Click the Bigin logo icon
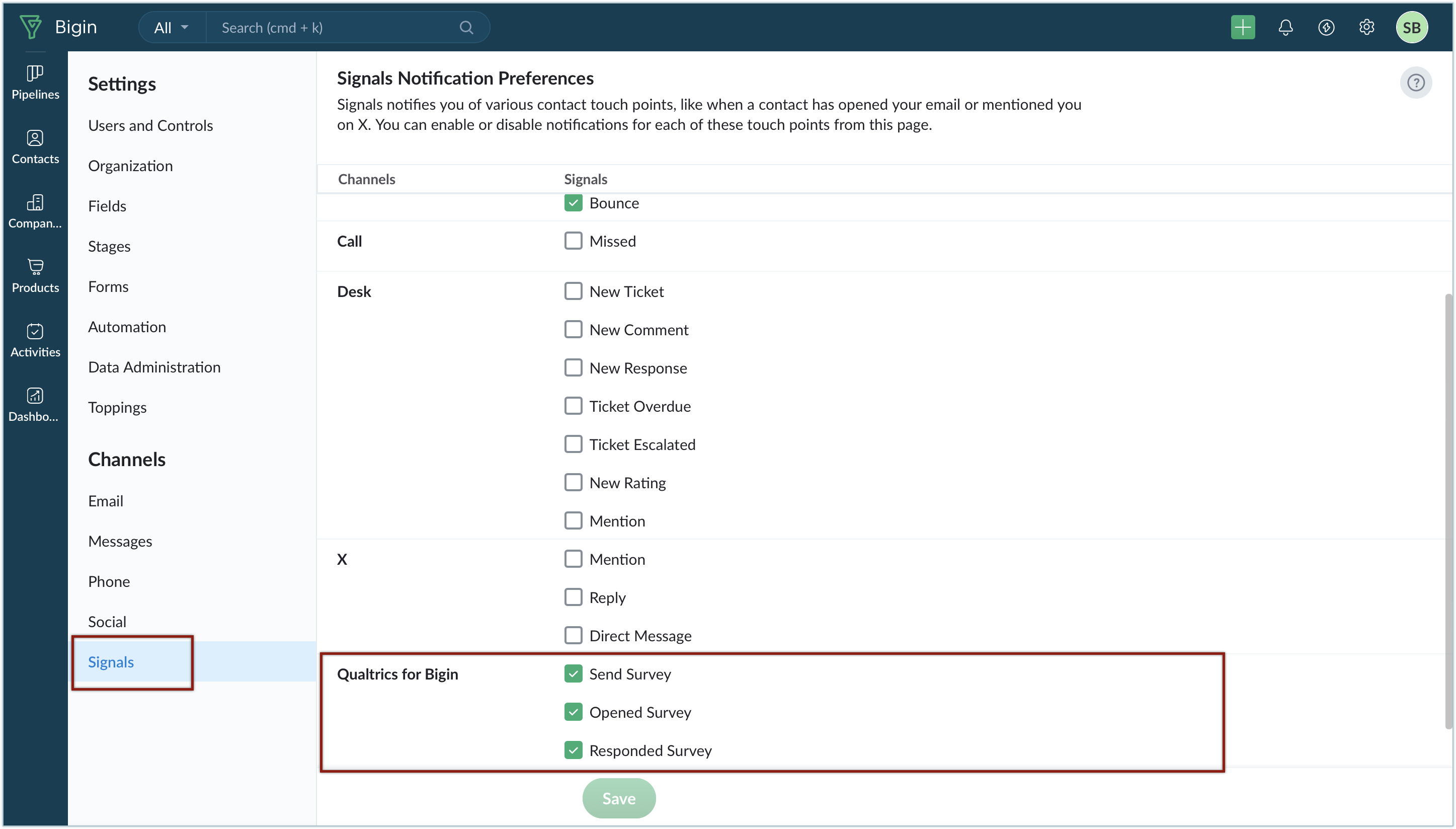Image resolution: width=1456 pixels, height=829 pixels. (x=31, y=27)
